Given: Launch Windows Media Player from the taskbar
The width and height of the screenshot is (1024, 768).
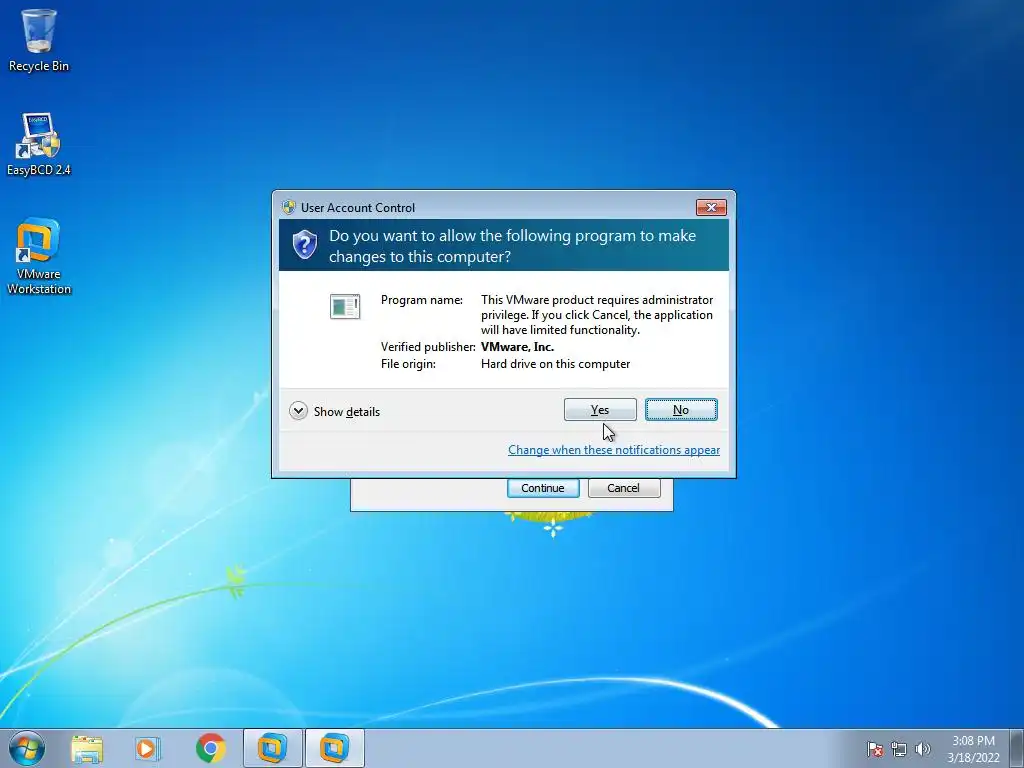Looking at the screenshot, I should click(x=148, y=748).
